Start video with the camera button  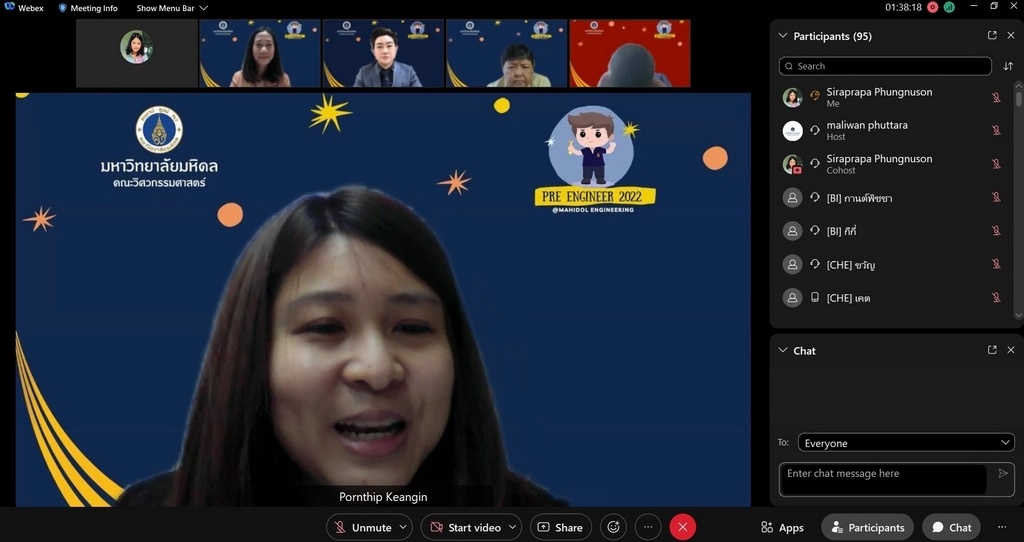click(x=464, y=527)
